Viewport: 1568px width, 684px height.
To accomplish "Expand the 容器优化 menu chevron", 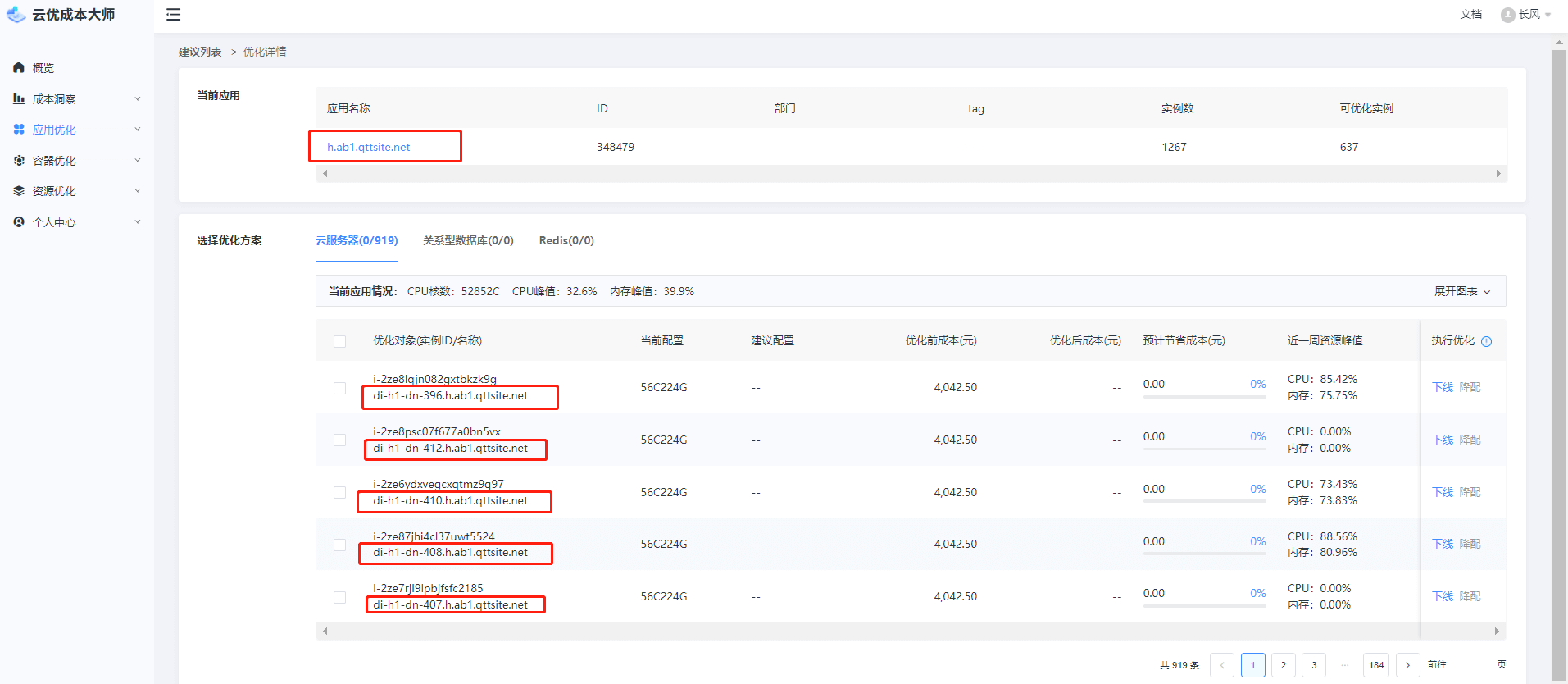I will tap(138, 160).
